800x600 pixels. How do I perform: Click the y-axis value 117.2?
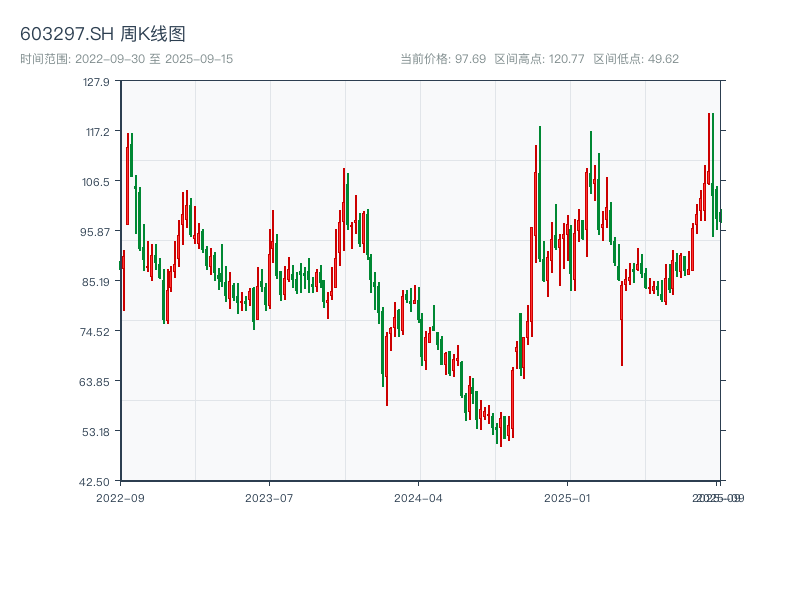coord(97,133)
